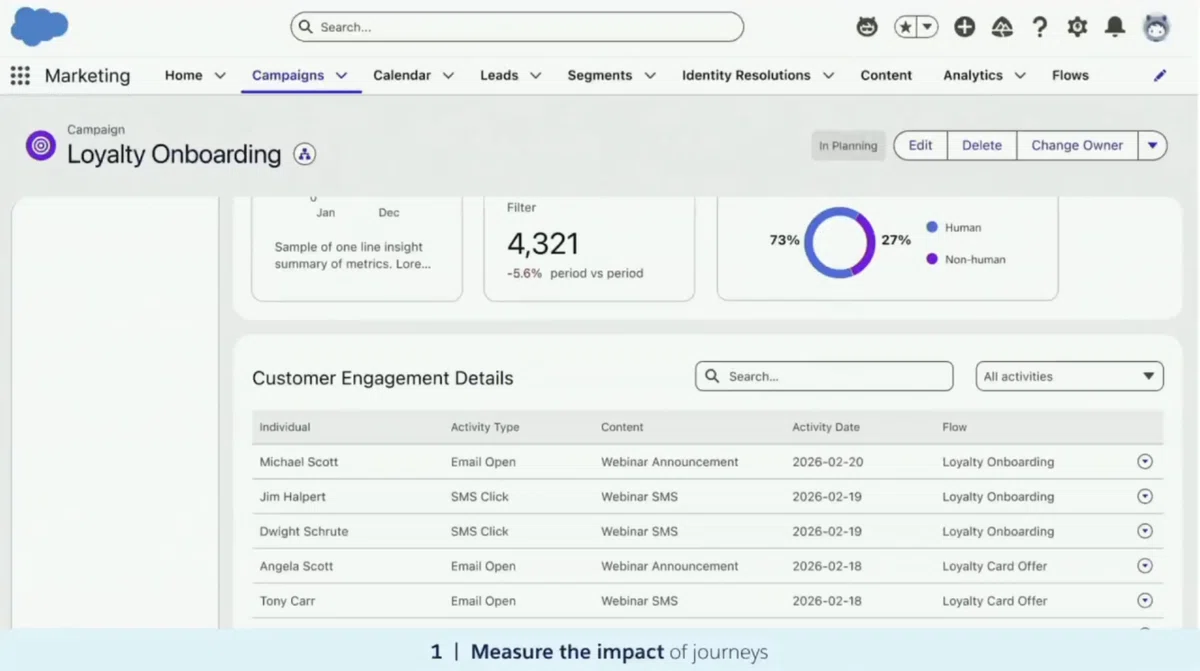Expand the Calendar tab chevron
This screenshot has height=671, width=1200.
click(x=448, y=75)
